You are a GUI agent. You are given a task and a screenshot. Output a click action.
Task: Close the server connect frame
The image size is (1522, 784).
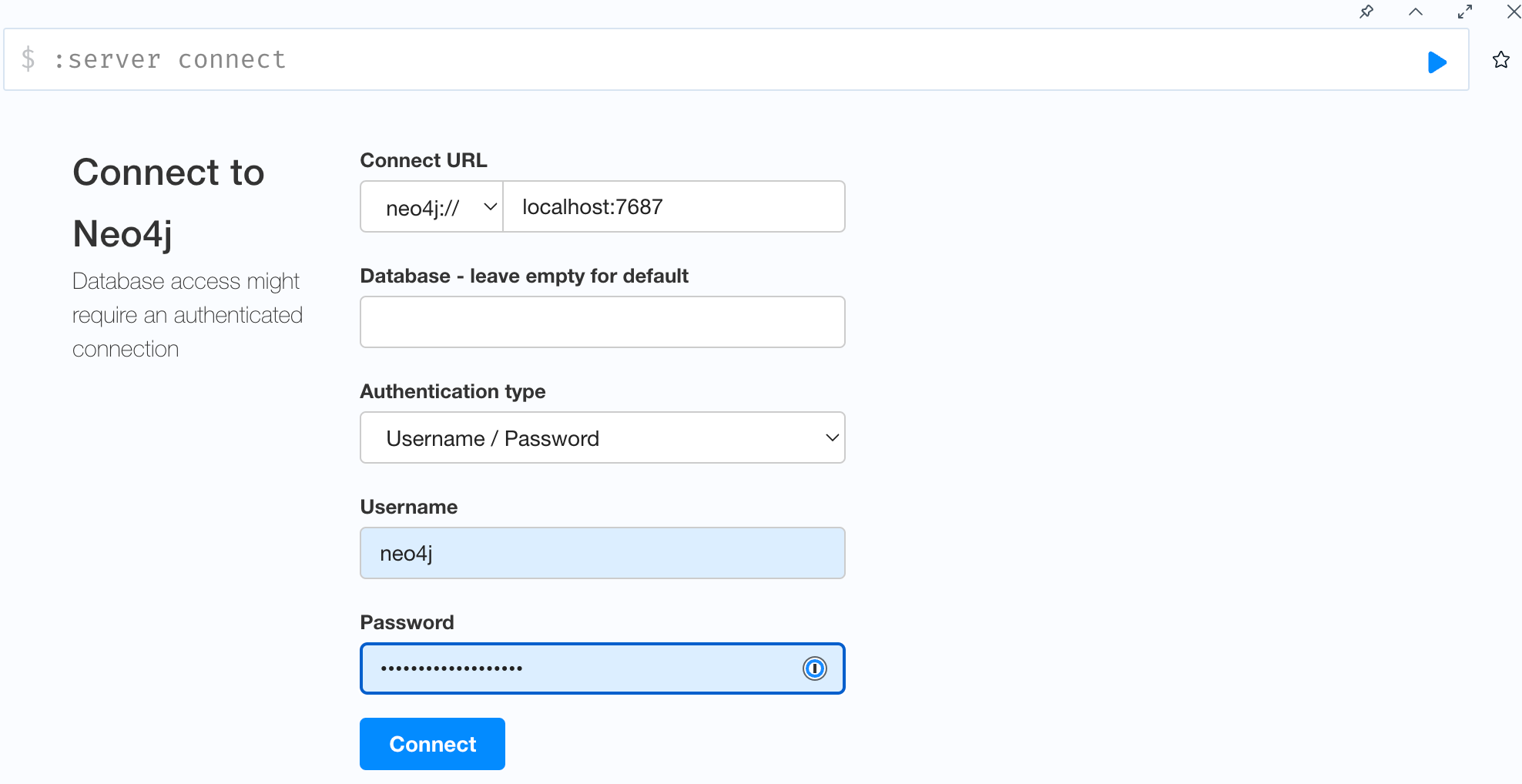[x=1514, y=12]
